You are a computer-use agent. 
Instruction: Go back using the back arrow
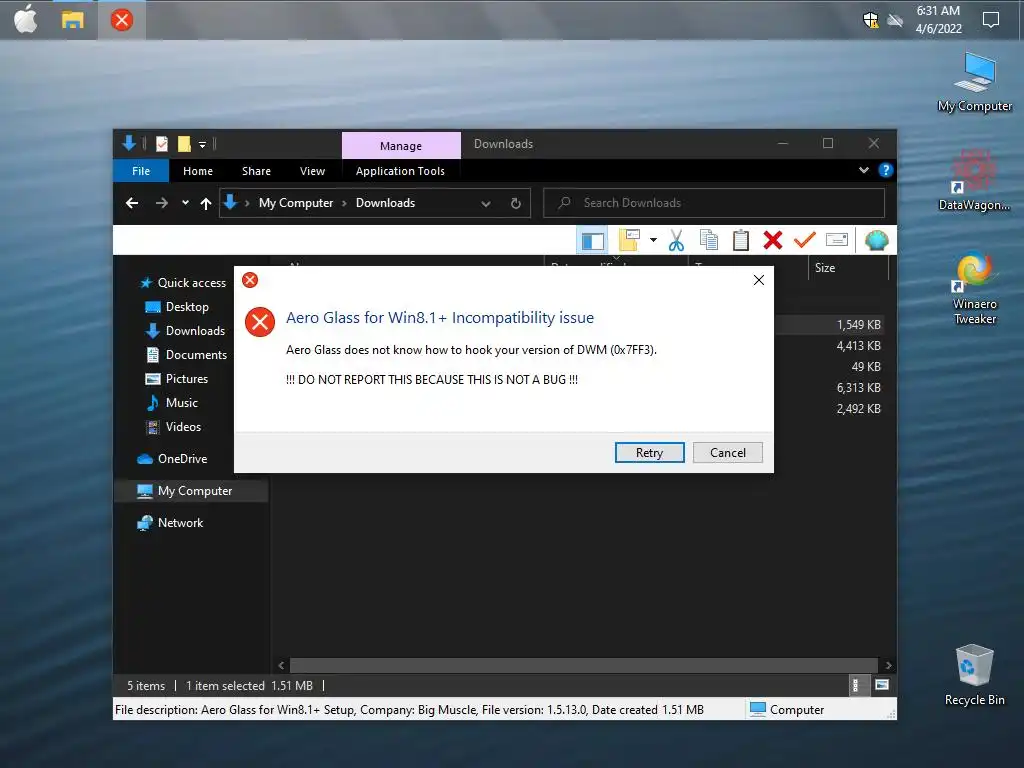(132, 203)
